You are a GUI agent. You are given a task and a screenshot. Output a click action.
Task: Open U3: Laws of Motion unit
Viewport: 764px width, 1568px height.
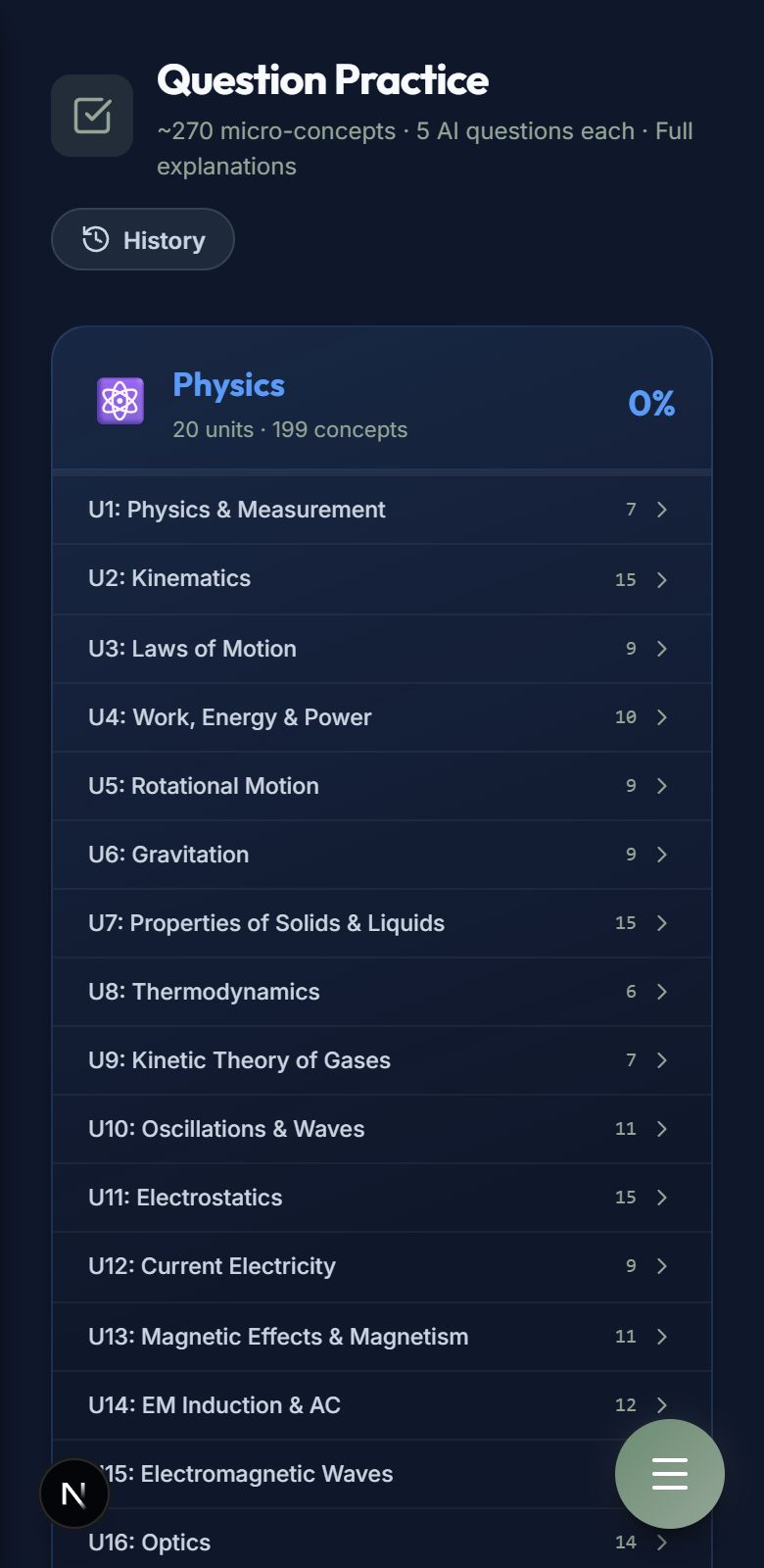coord(382,649)
